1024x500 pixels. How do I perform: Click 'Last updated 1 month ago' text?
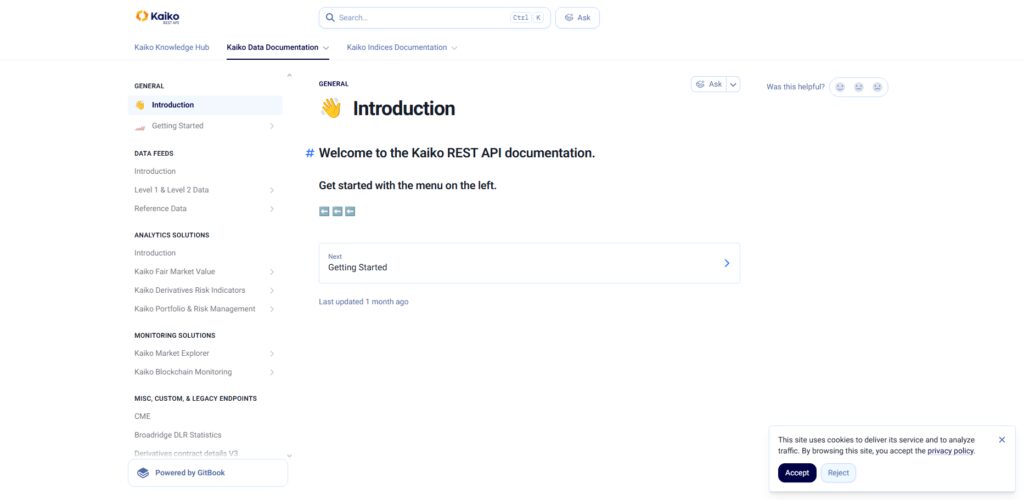pos(364,302)
